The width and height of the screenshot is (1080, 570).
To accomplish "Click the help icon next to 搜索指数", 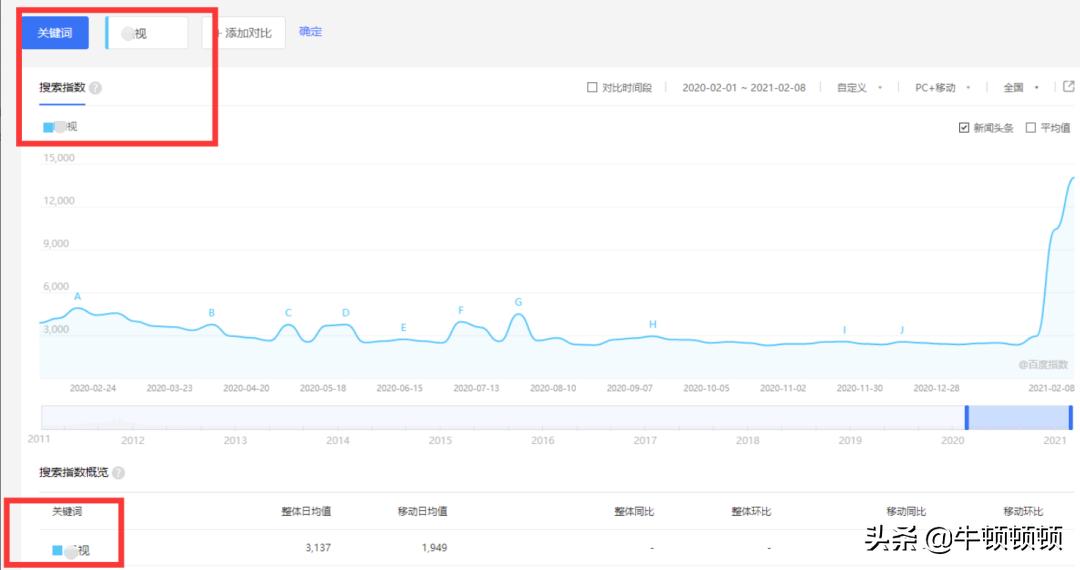I will pyautogui.click(x=96, y=88).
